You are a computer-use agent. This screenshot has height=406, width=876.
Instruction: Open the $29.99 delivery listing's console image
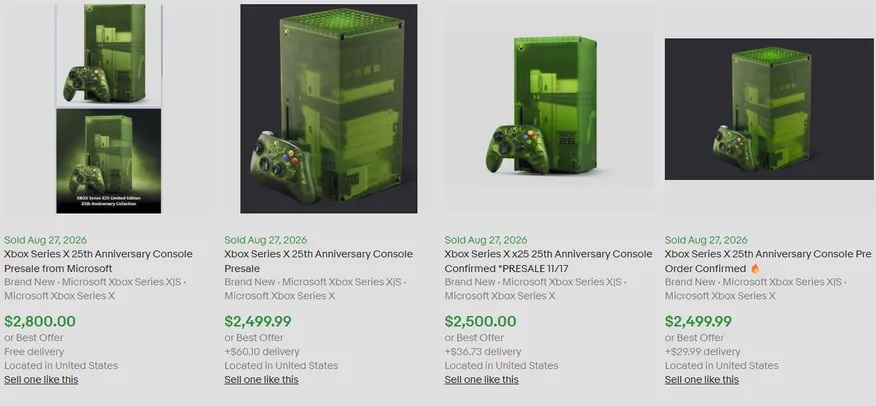[x=769, y=109]
